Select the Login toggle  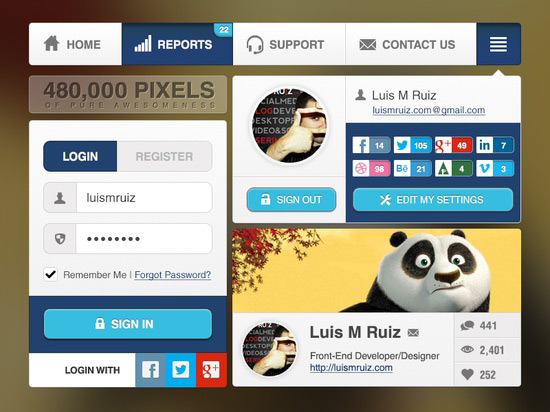tap(80, 156)
